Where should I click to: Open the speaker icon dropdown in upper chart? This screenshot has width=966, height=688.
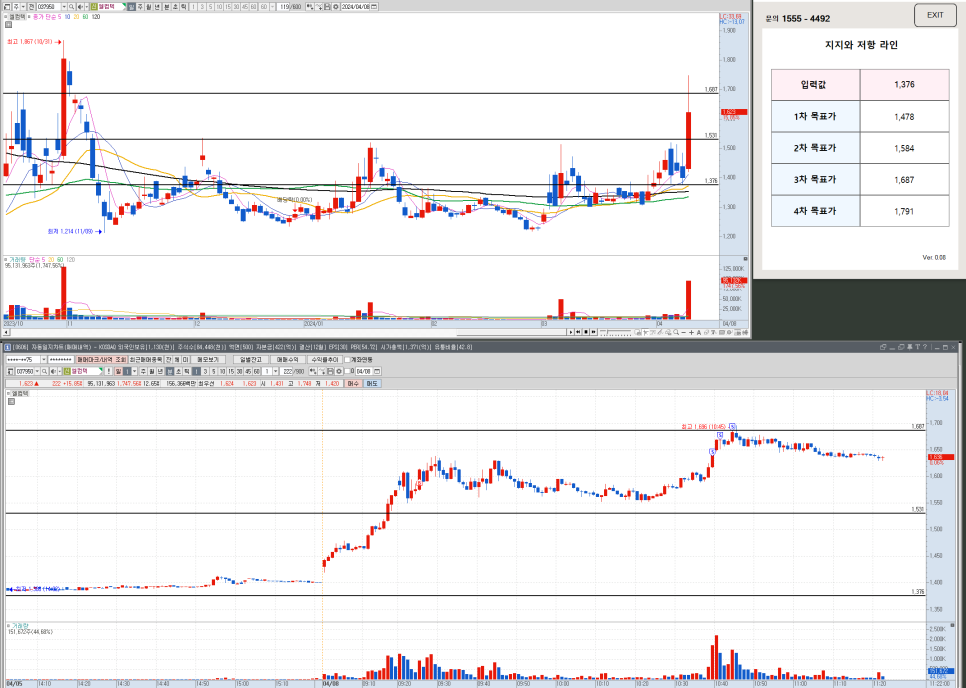pos(87,7)
